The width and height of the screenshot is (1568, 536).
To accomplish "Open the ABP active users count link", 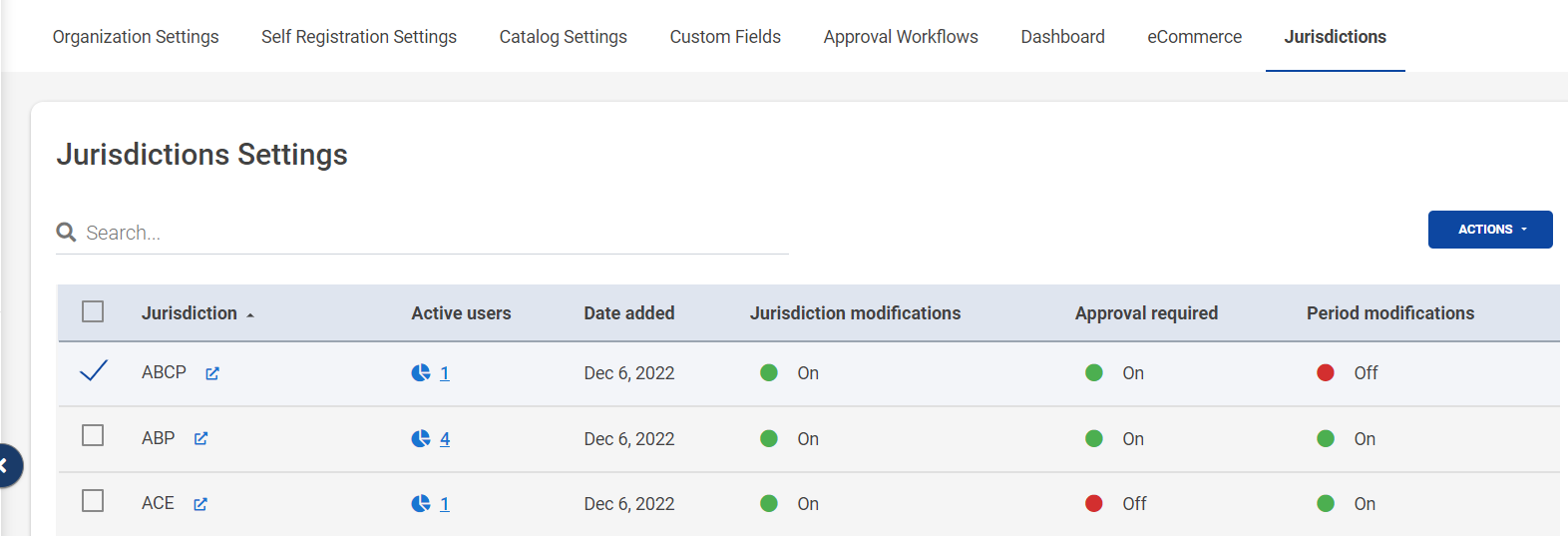I will click(445, 439).
